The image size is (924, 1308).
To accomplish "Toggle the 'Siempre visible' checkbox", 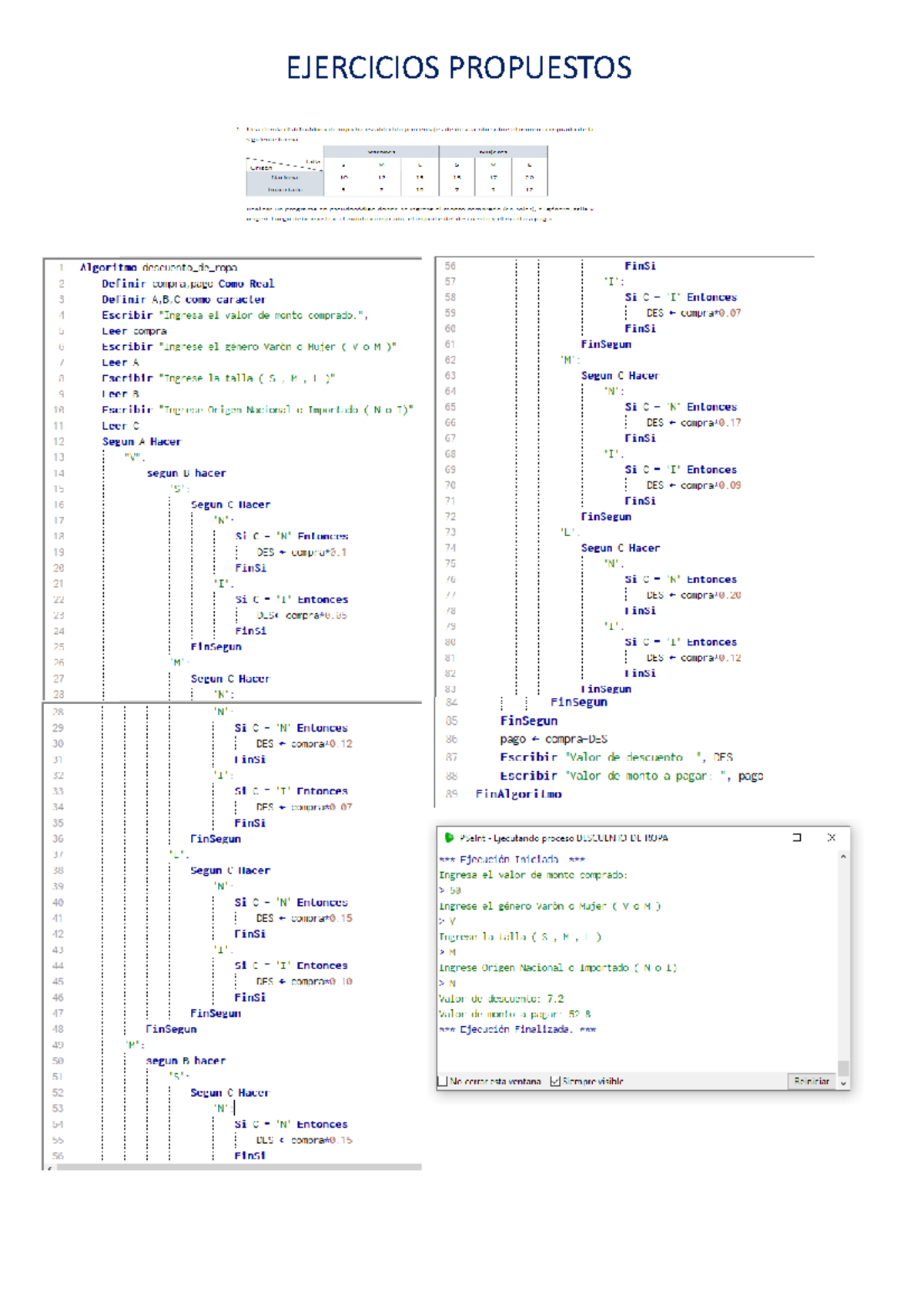I will (x=555, y=1082).
